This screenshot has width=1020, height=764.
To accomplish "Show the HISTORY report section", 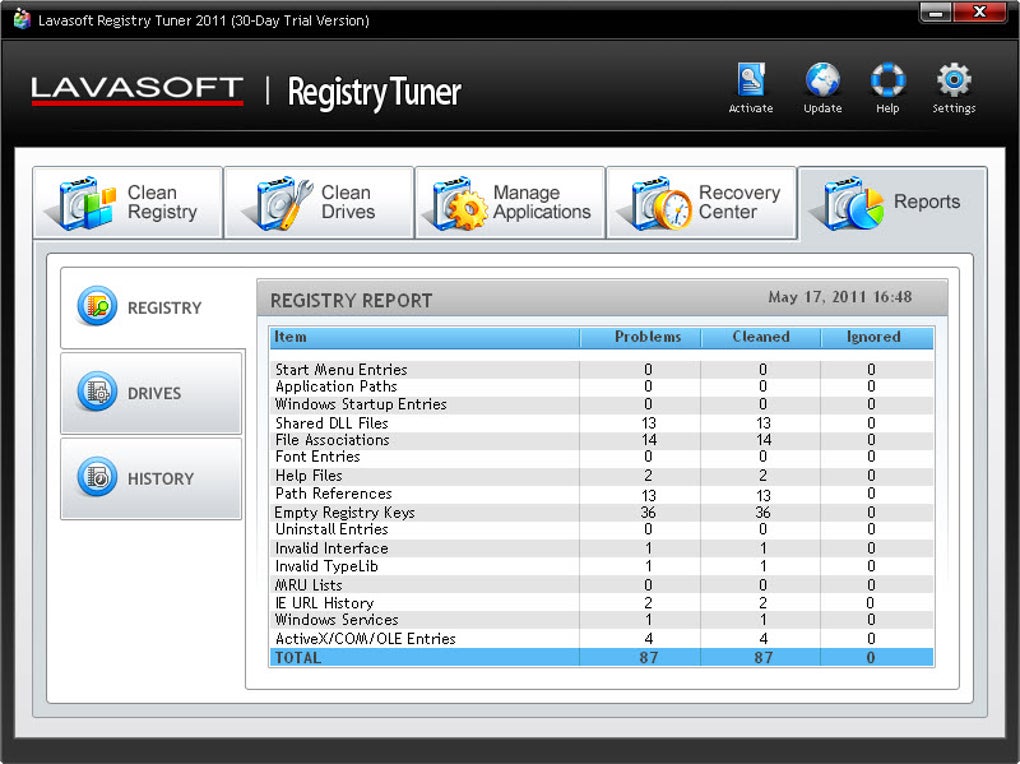I will click(x=151, y=478).
